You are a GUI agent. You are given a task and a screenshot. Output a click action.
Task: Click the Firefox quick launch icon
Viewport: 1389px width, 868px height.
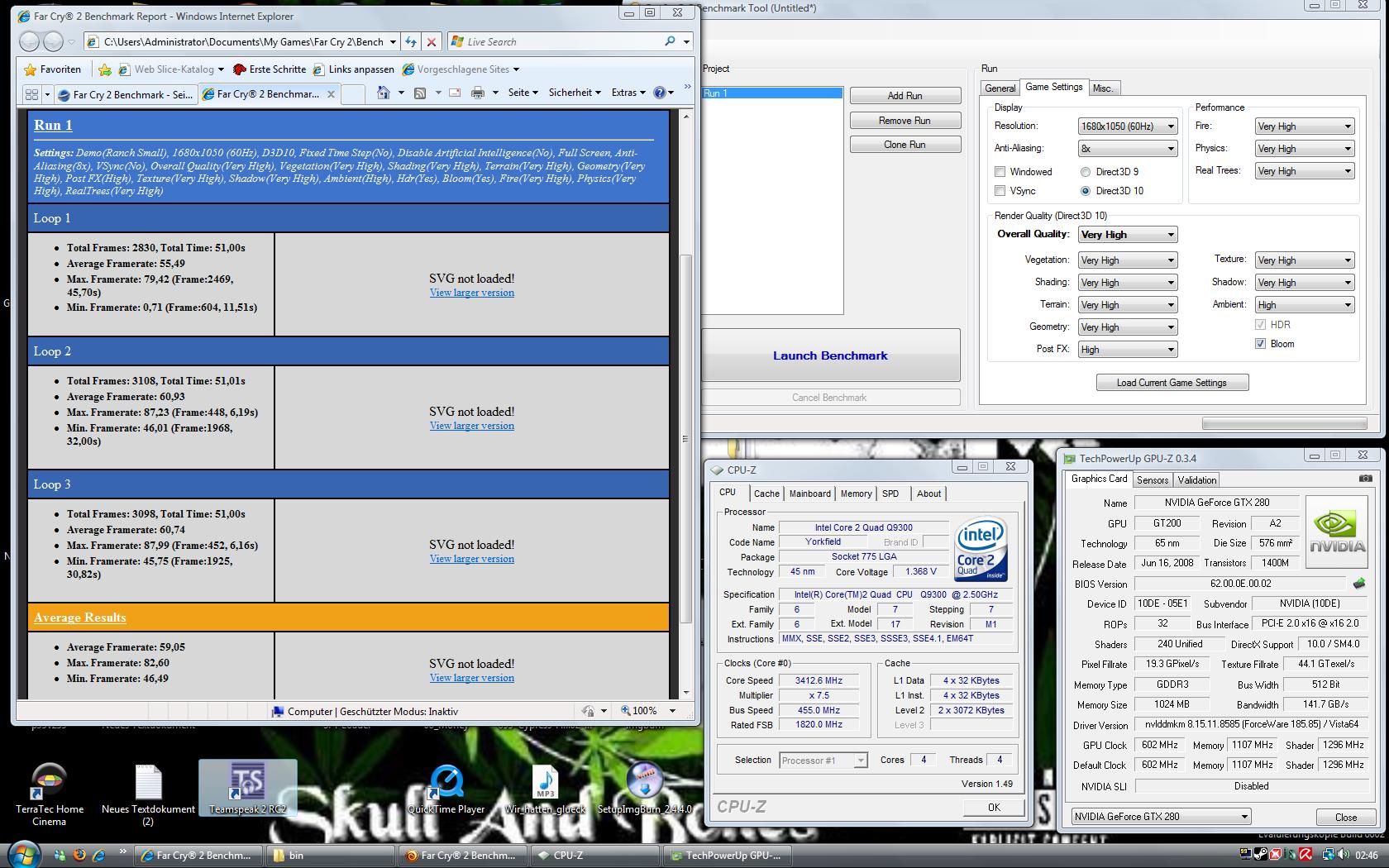79,855
